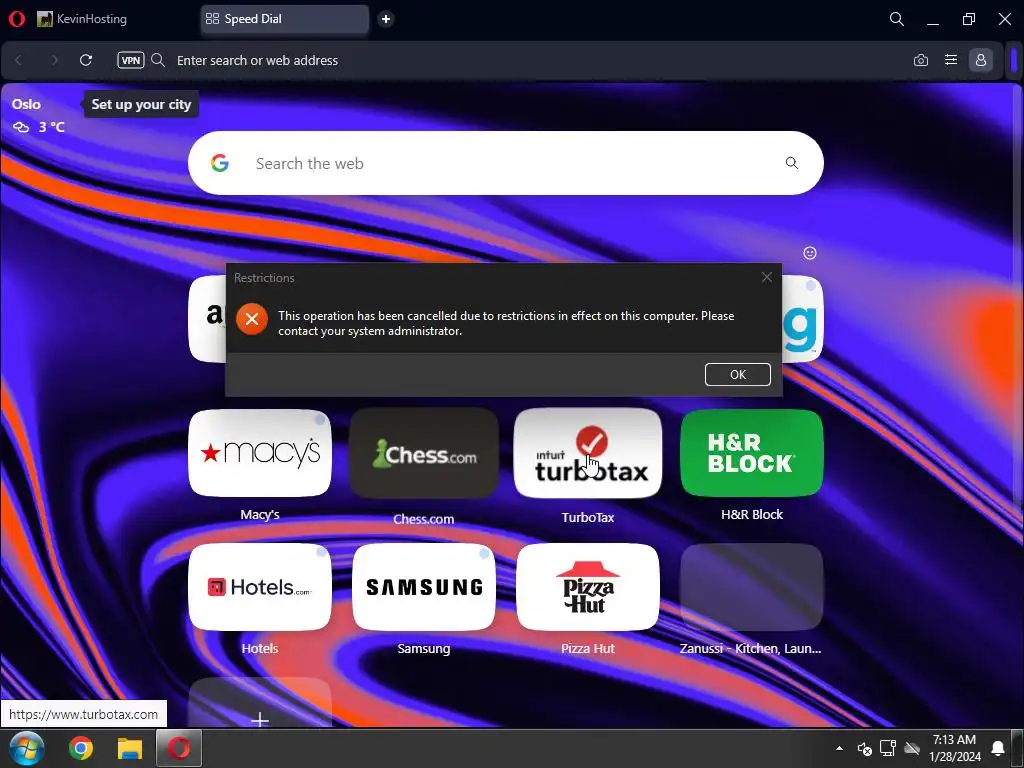Viewport: 1024px width, 768px height.
Task: Open the Hotels speed dial tile
Action: coord(260,587)
